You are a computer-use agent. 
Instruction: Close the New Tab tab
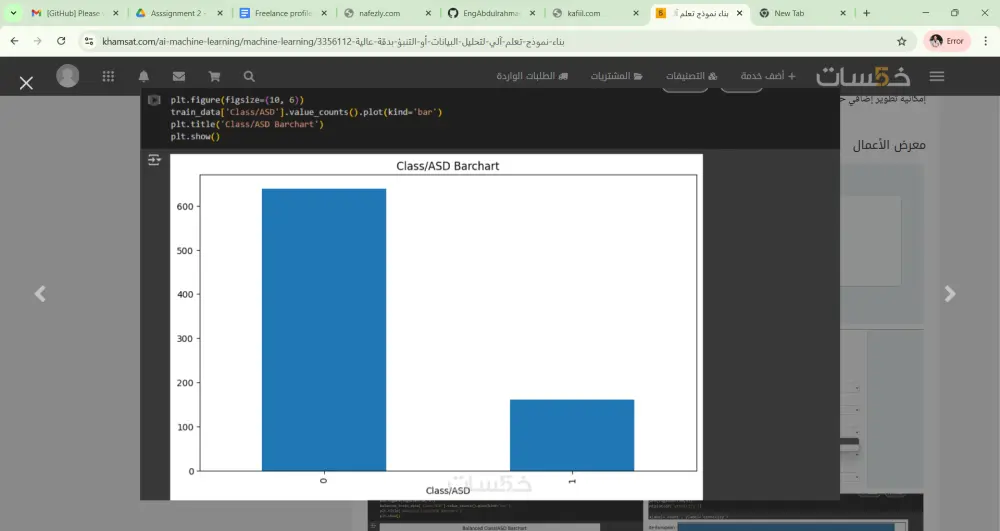click(843, 13)
